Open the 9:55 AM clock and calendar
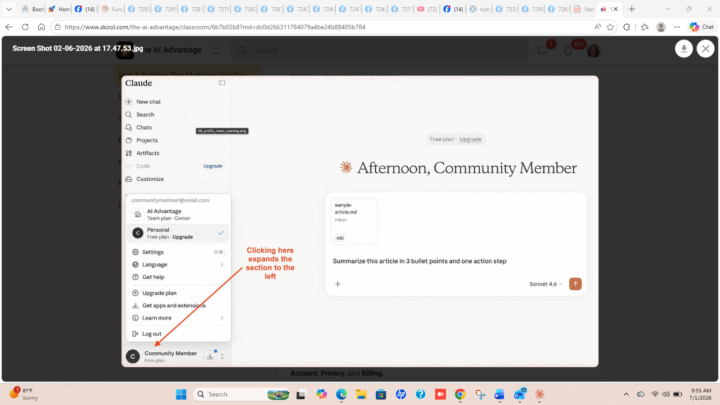 [701, 394]
